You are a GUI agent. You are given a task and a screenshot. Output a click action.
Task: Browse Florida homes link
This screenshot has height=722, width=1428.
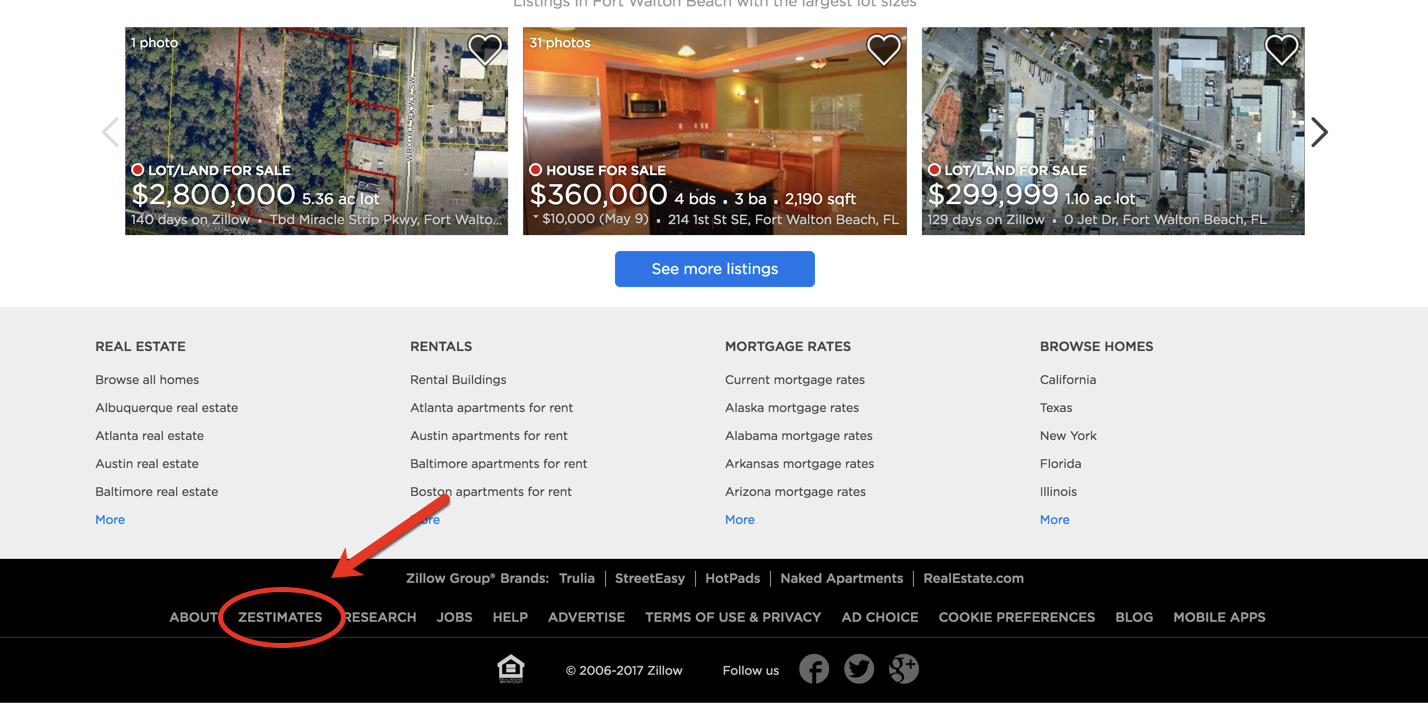point(1060,464)
